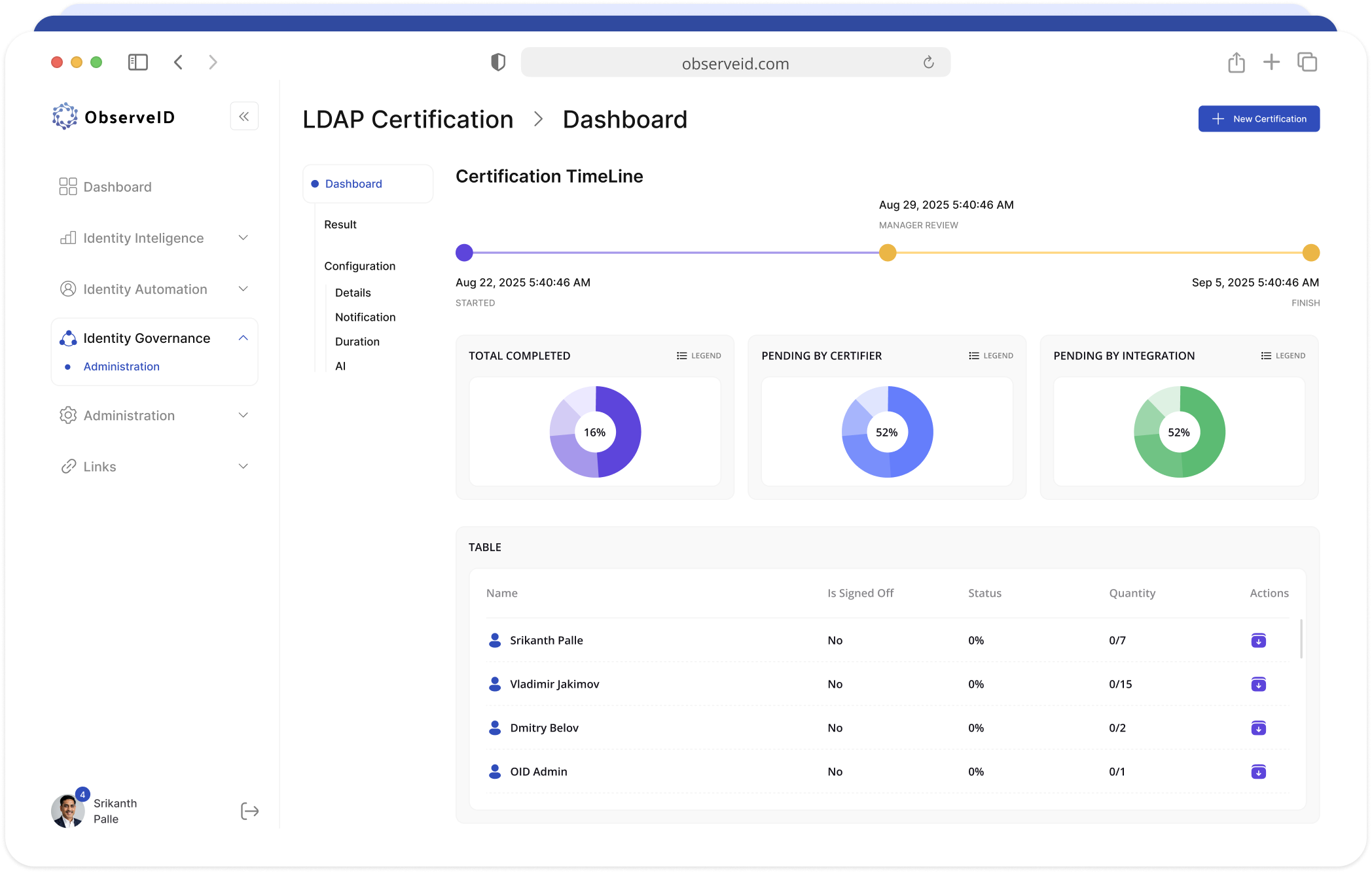Open legend for Total Completed chart

click(x=698, y=356)
